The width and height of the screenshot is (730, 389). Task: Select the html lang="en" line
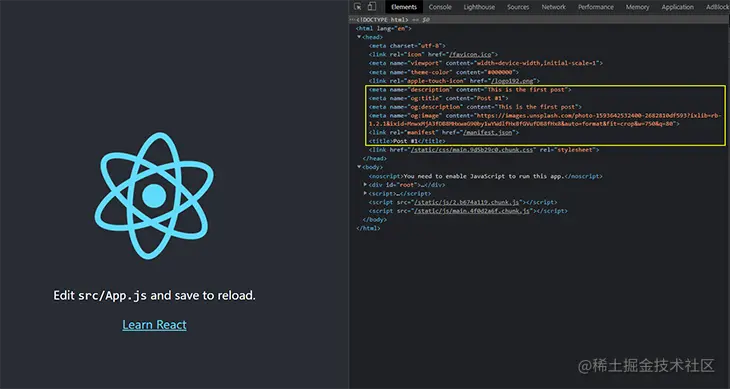(x=384, y=28)
